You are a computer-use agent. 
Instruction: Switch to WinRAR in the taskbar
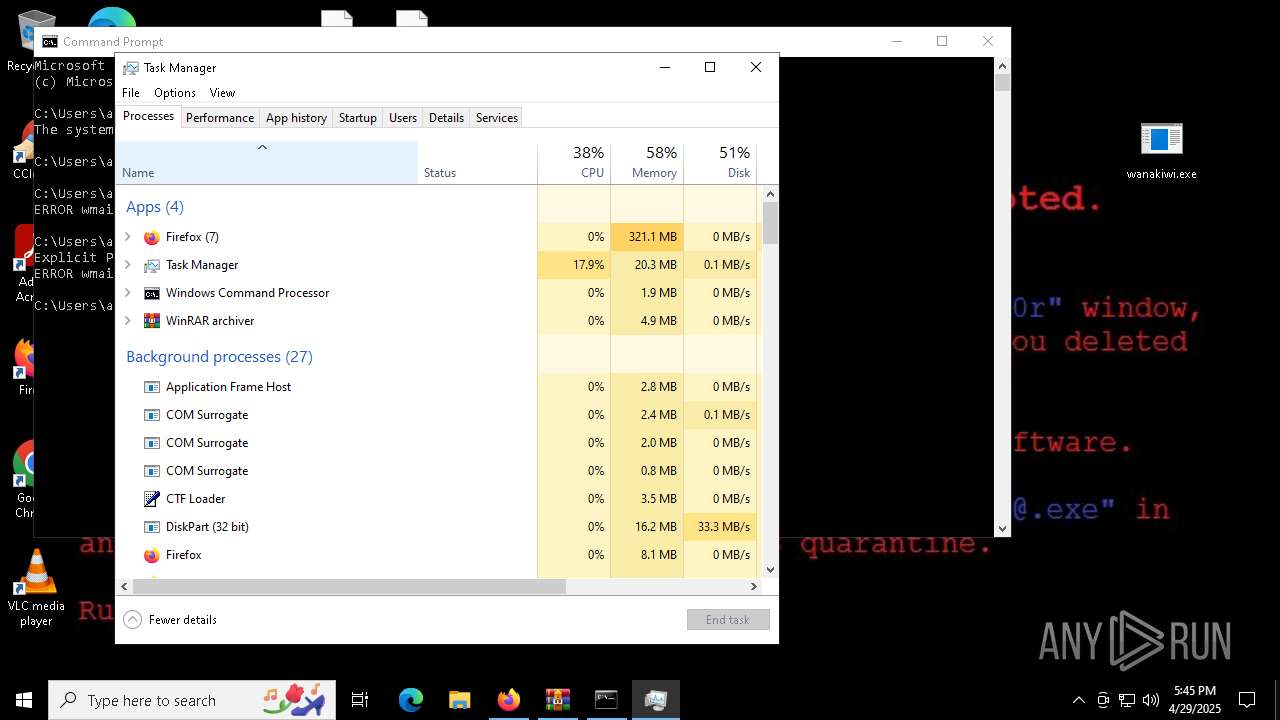(x=557, y=700)
